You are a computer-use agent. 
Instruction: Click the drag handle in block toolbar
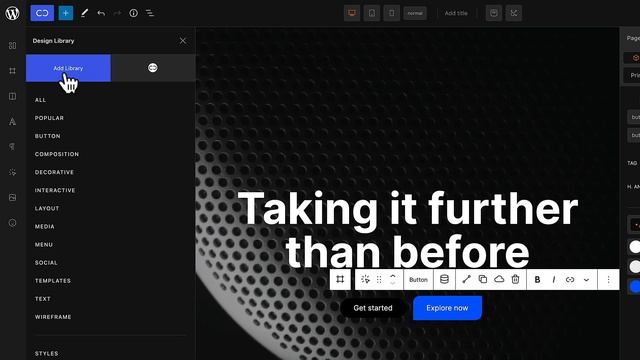[379, 280]
